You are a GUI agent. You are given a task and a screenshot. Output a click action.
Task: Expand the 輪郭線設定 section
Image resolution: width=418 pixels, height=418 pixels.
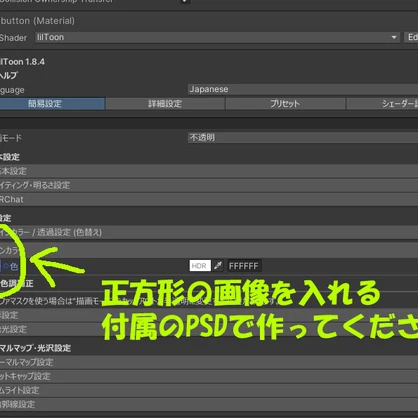[209, 405]
